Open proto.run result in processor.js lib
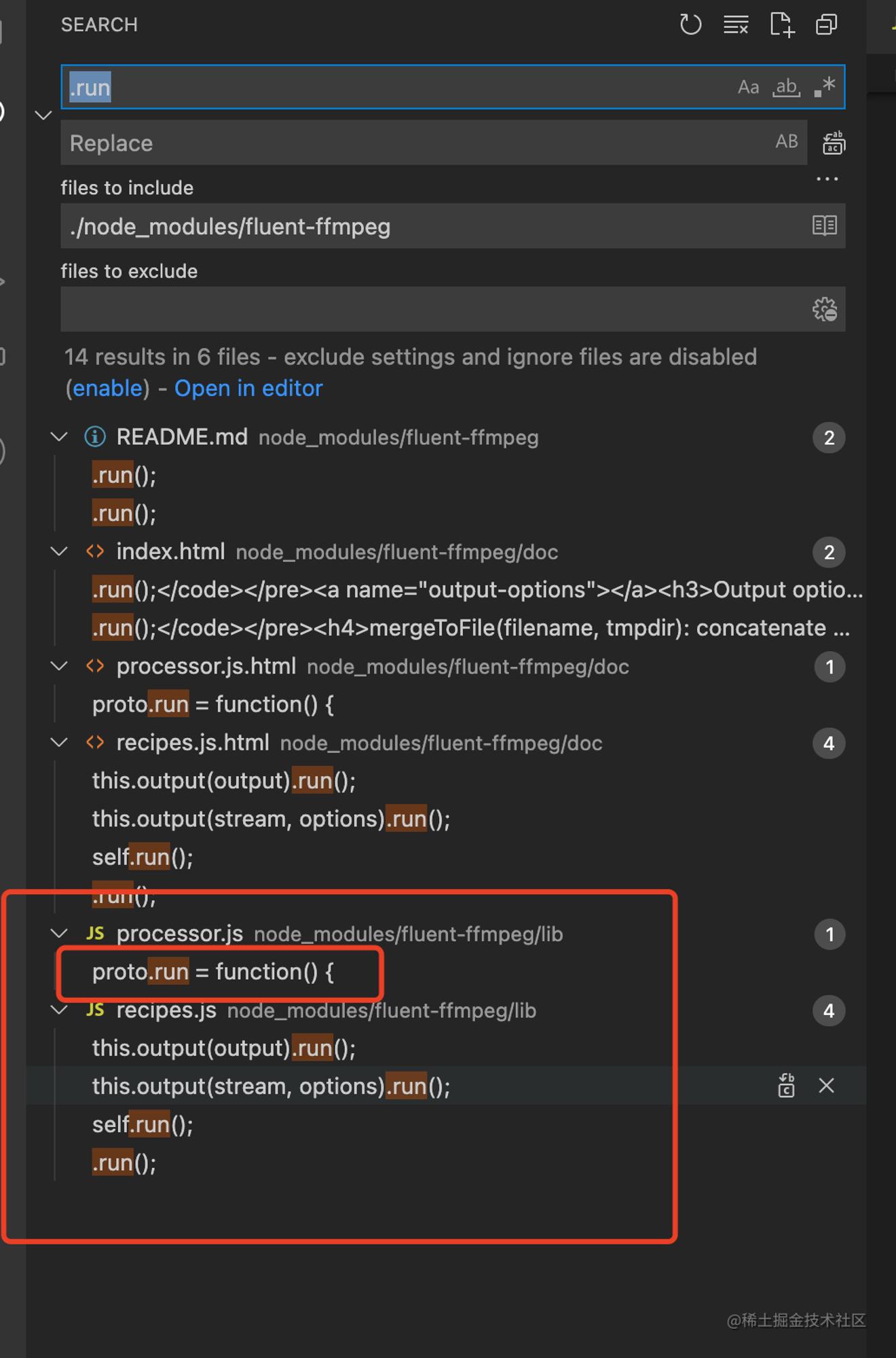This screenshot has height=1358, width=896. [x=213, y=972]
